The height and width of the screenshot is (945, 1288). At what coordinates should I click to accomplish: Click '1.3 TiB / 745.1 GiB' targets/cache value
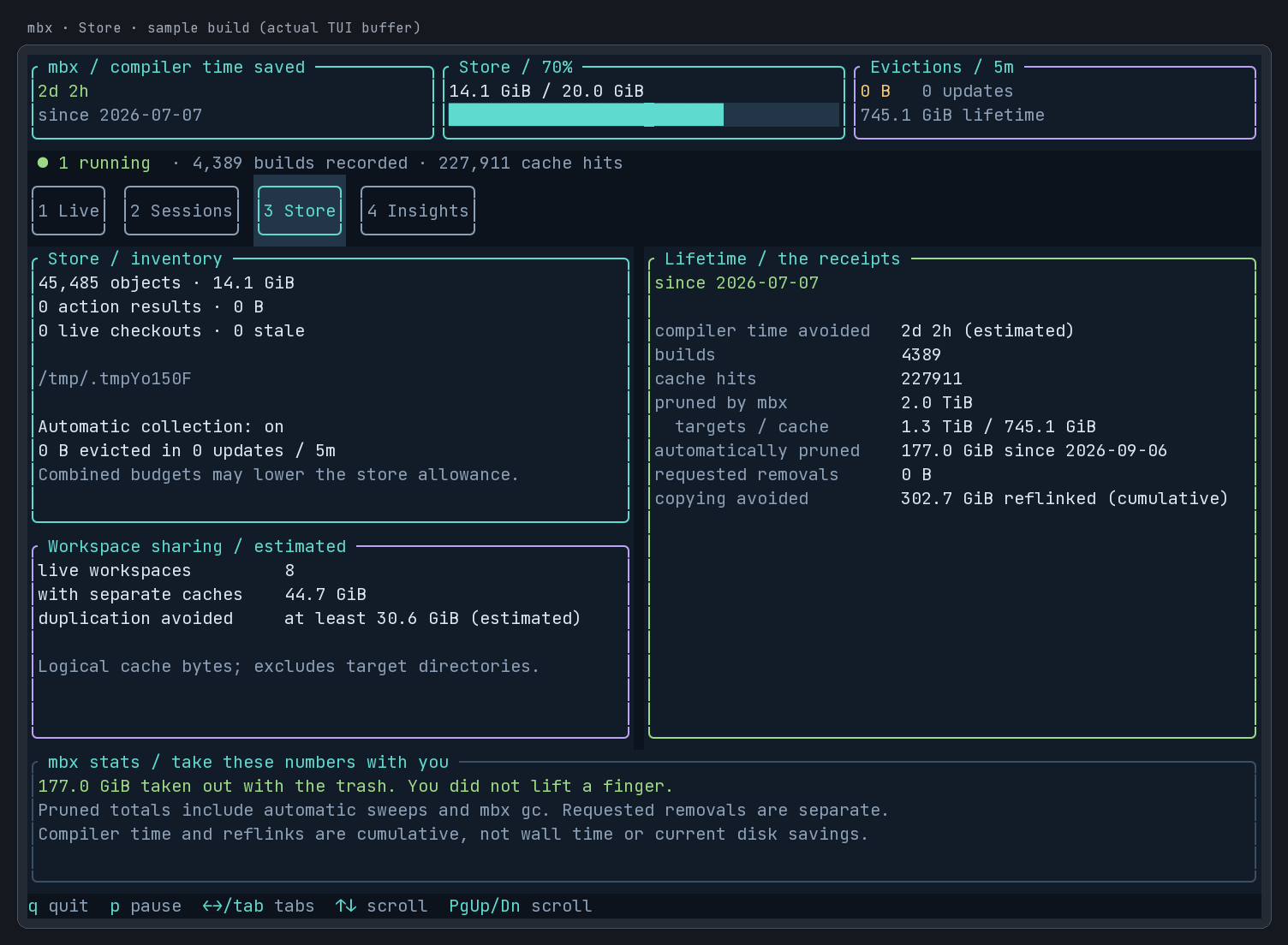pos(999,426)
